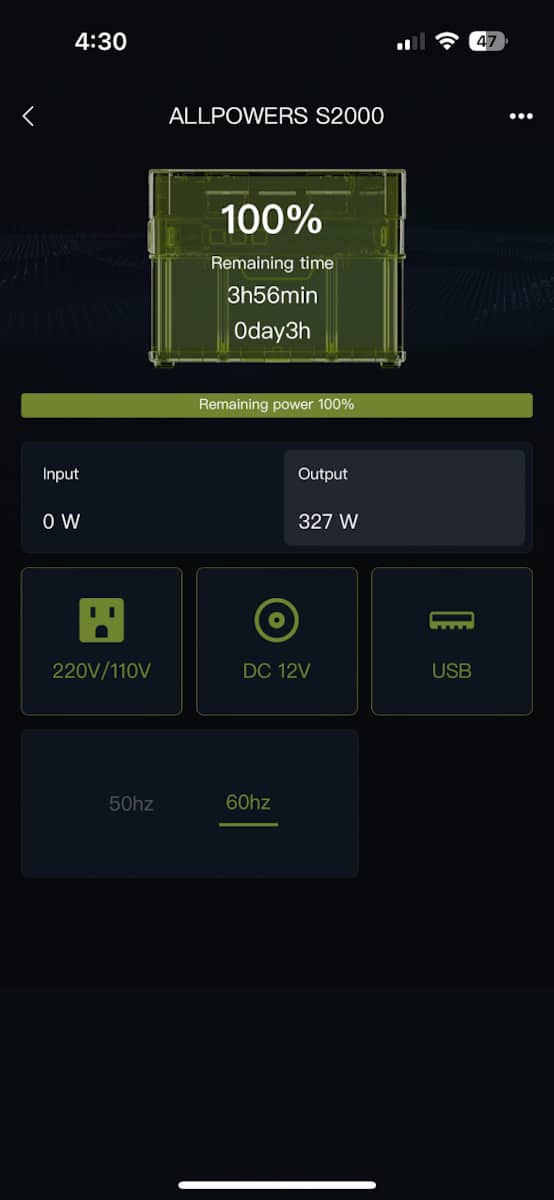Toggle the 220V/110V AC output
The height and width of the screenshot is (1200, 554).
pos(102,641)
